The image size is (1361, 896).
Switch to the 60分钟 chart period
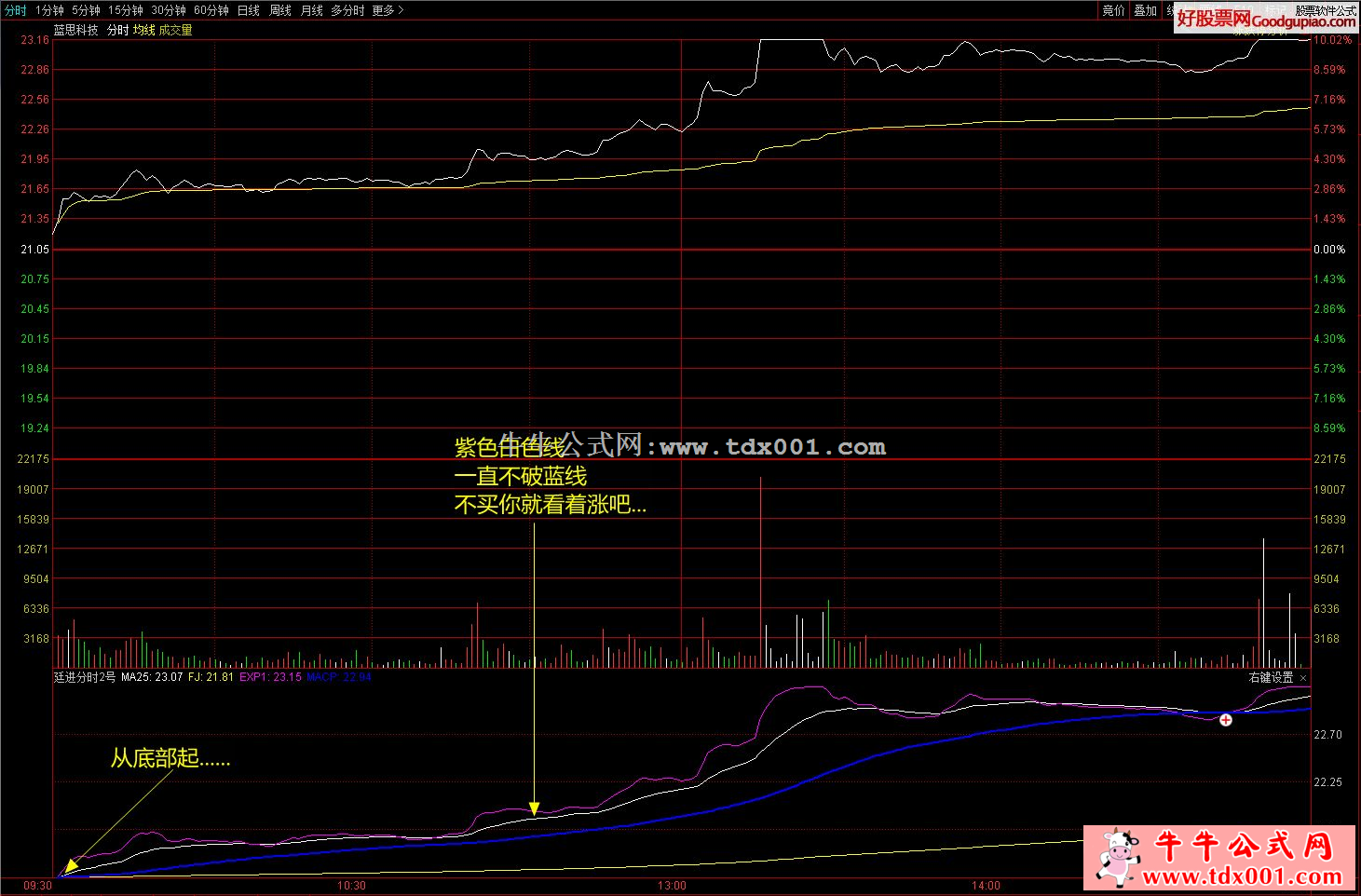coord(211,10)
